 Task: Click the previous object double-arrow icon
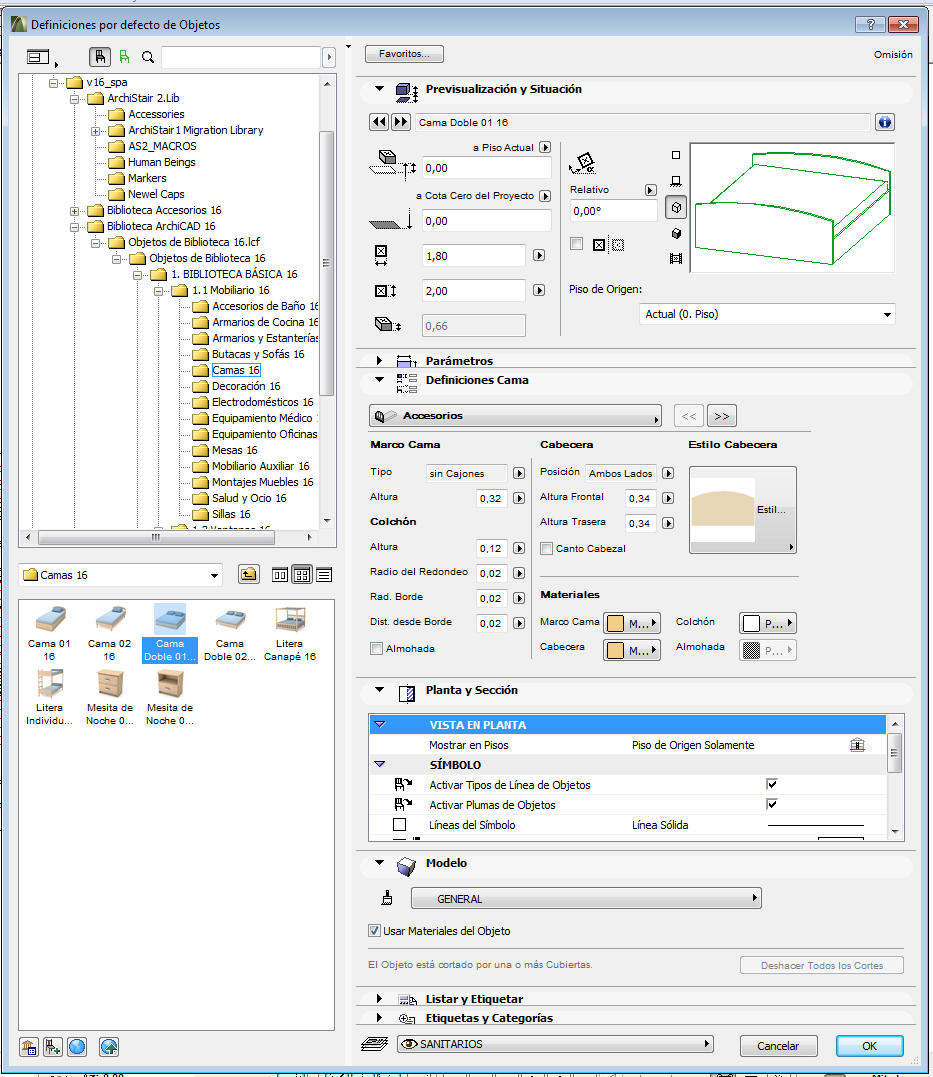point(379,122)
